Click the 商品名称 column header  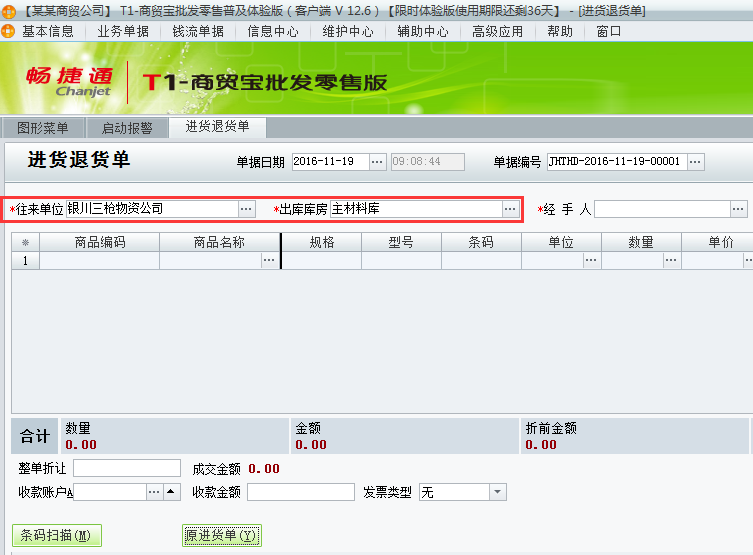coord(219,242)
